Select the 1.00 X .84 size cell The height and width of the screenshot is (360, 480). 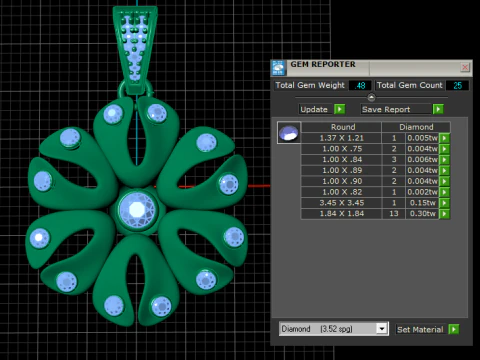tap(341, 160)
